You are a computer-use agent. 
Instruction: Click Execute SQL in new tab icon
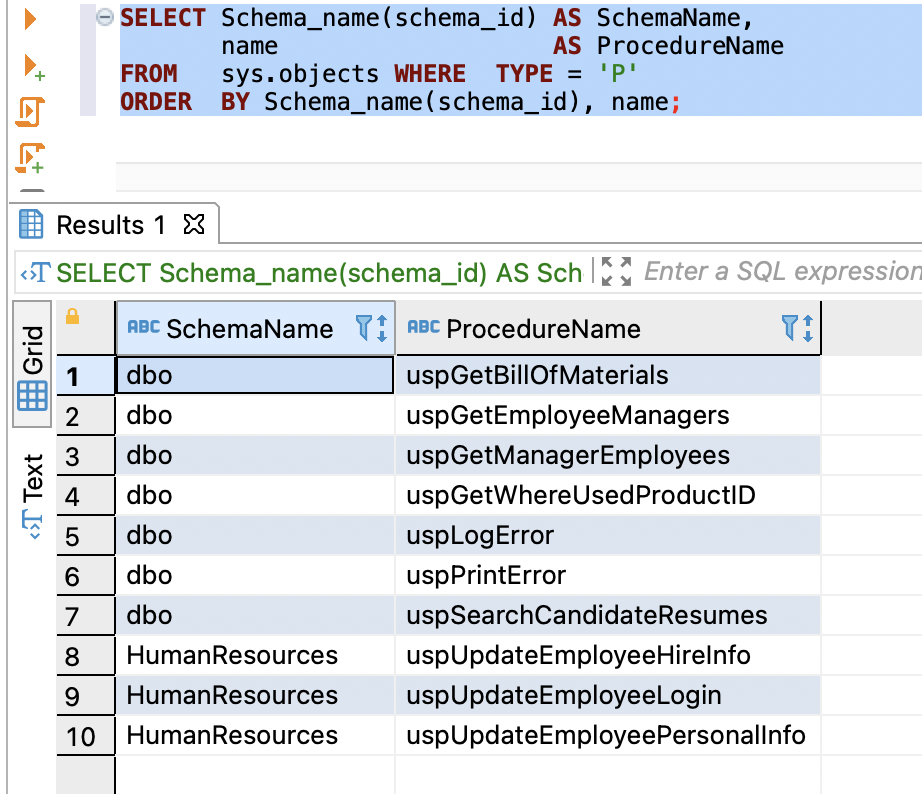31,67
